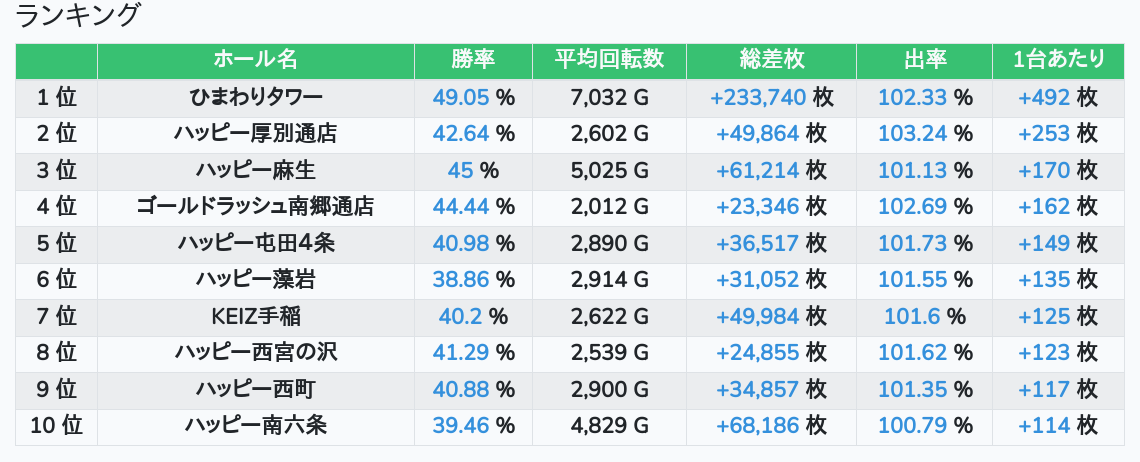Click the 勝率 column header

coord(473,60)
